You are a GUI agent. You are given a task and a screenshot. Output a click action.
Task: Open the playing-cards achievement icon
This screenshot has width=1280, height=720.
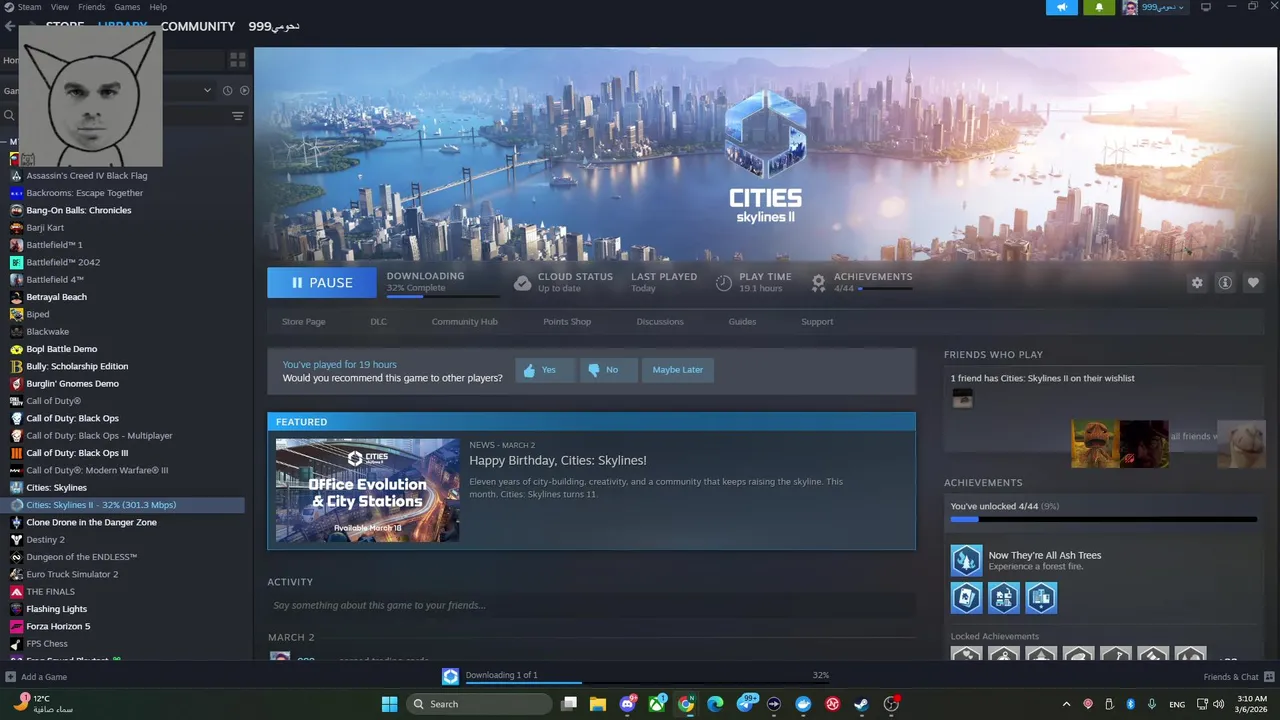click(966, 598)
